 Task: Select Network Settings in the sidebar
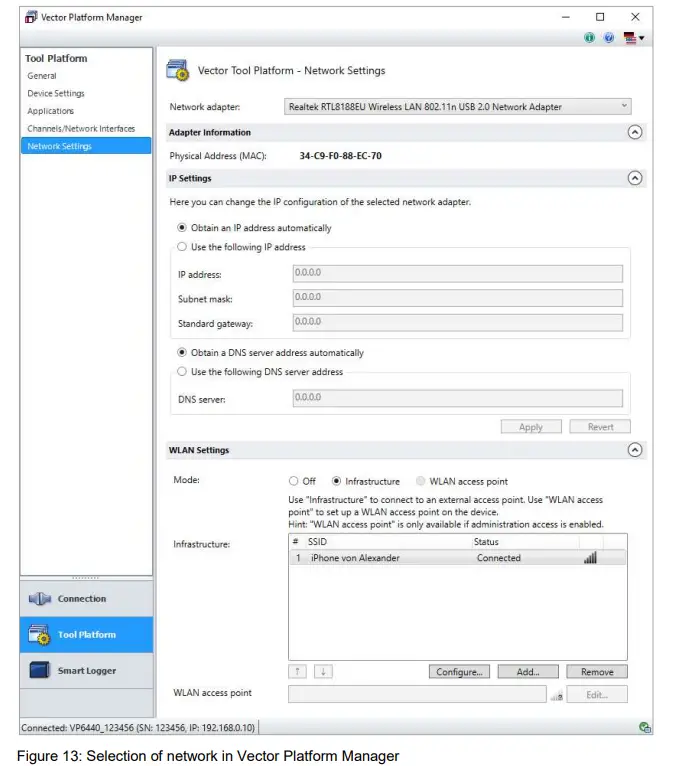pyautogui.click(x=86, y=146)
